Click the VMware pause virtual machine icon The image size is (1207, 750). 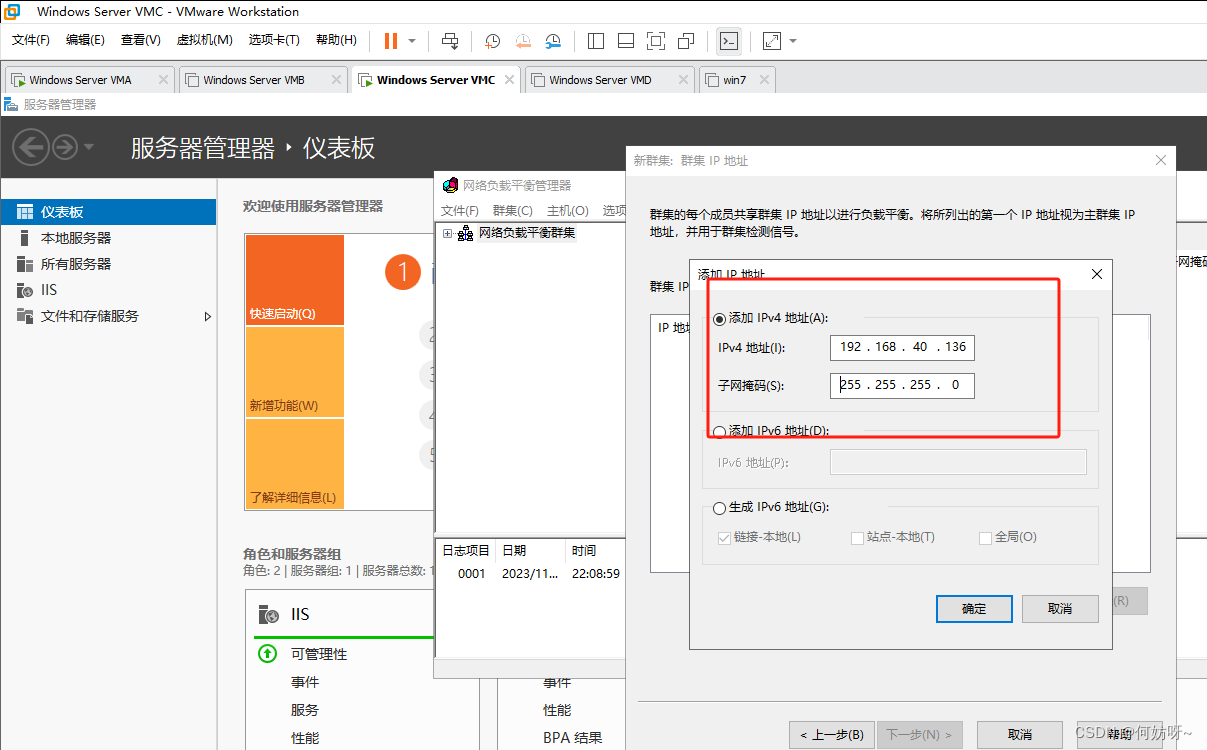pyautogui.click(x=390, y=41)
